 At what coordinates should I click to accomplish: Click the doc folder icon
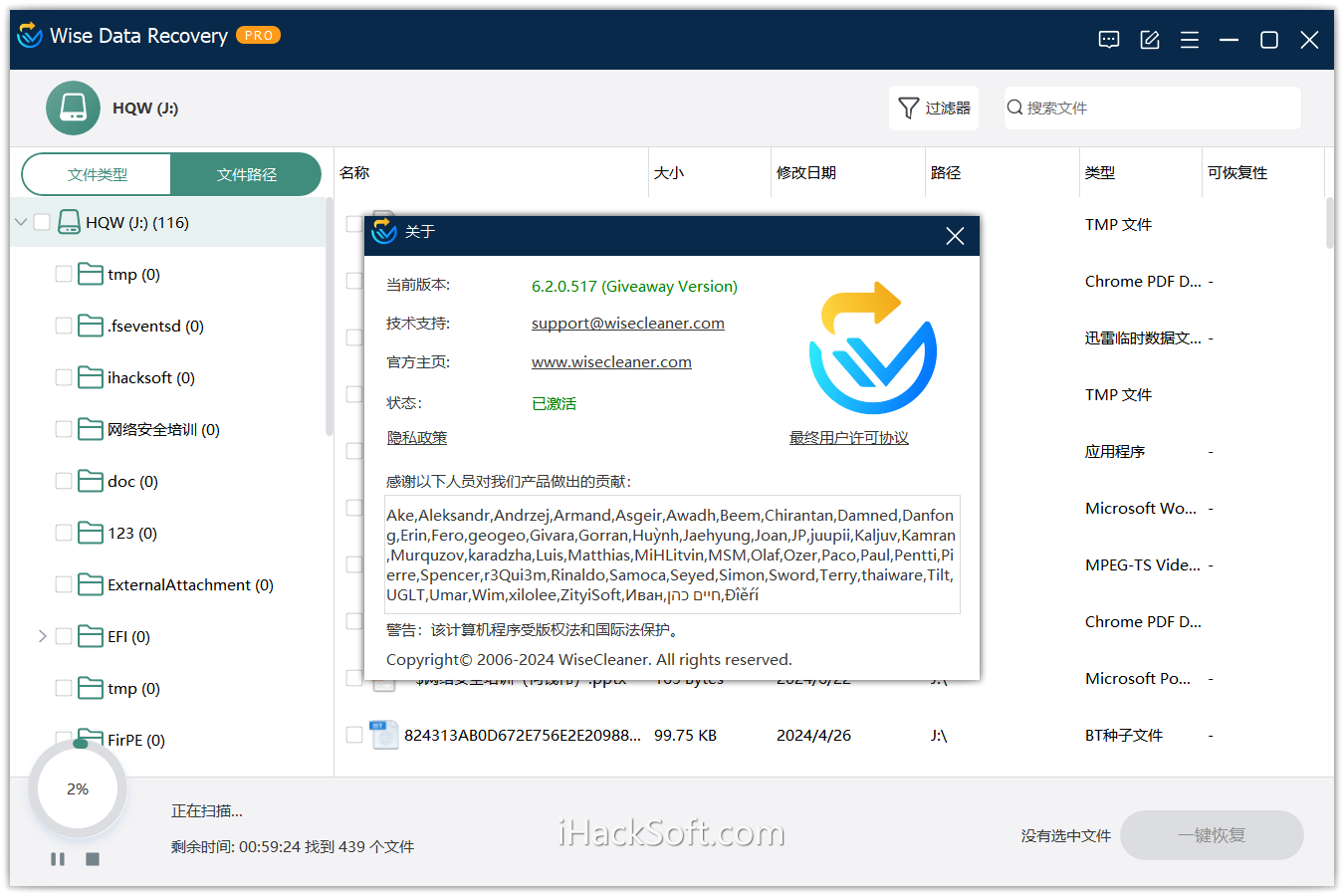[x=91, y=481]
